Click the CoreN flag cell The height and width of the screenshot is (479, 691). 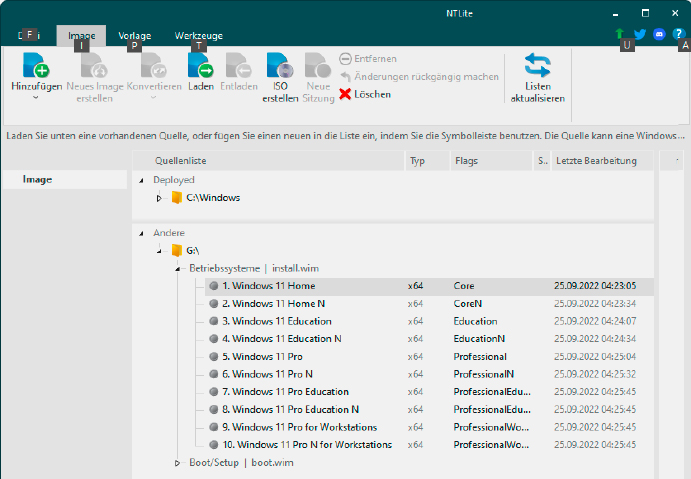pos(468,304)
